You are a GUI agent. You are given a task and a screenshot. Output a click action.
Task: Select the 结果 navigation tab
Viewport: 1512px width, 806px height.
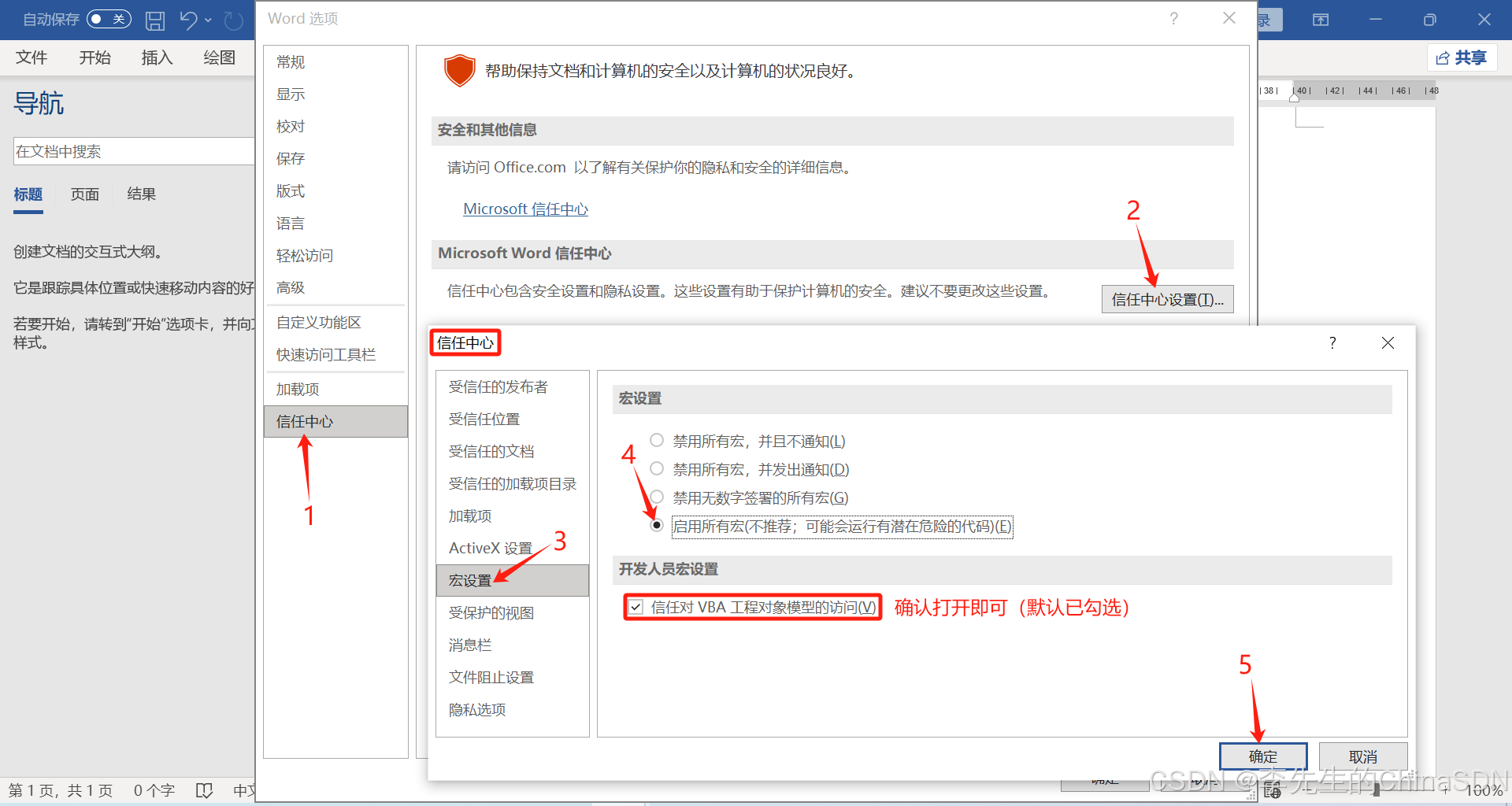point(142,194)
